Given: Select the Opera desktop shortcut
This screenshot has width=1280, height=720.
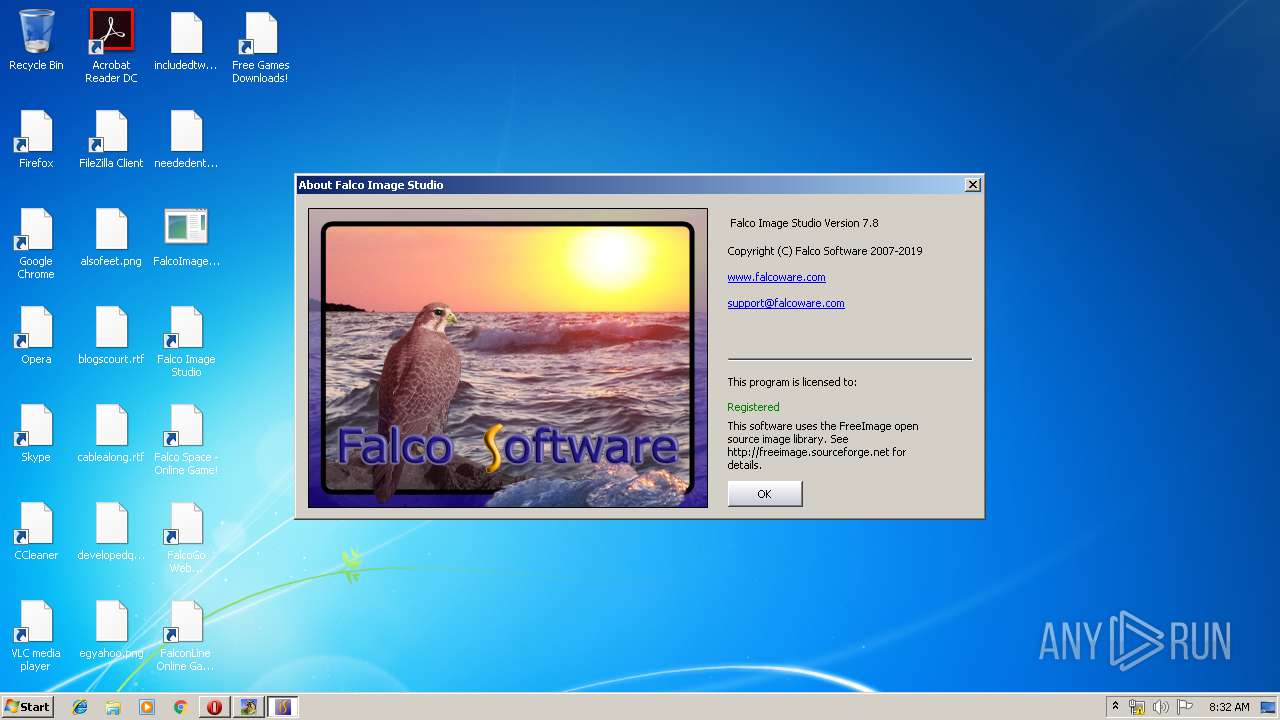Looking at the screenshot, I should pos(36,335).
